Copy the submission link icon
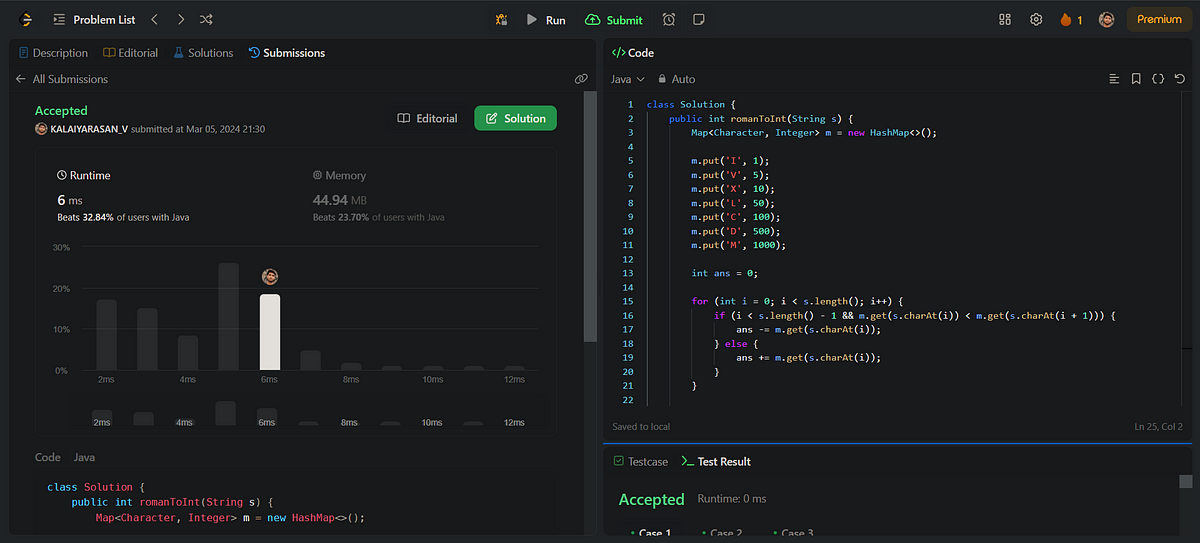The image size is (1200, 543). (x=581, y=79)
